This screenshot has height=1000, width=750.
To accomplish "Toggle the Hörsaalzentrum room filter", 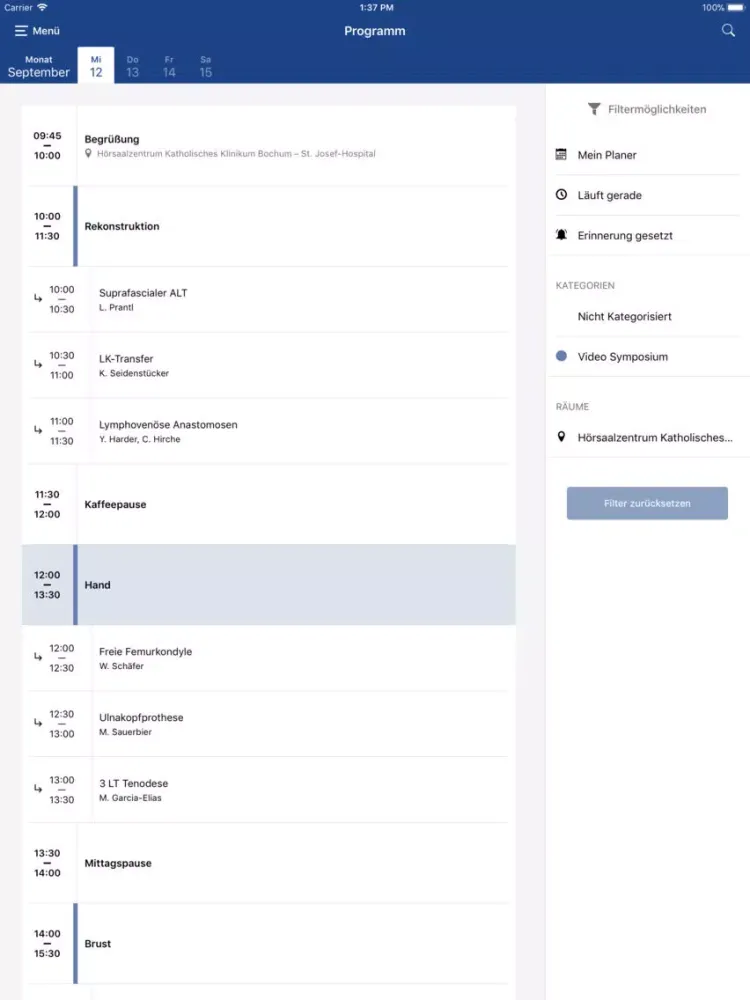I will [654, 438].
